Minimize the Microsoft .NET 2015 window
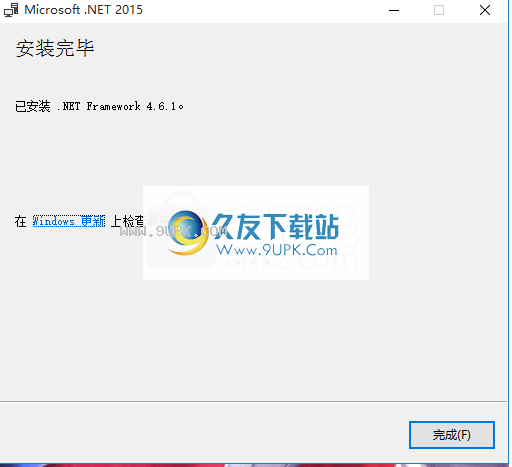This screenshot has width=512, height=467. point(394,10)
